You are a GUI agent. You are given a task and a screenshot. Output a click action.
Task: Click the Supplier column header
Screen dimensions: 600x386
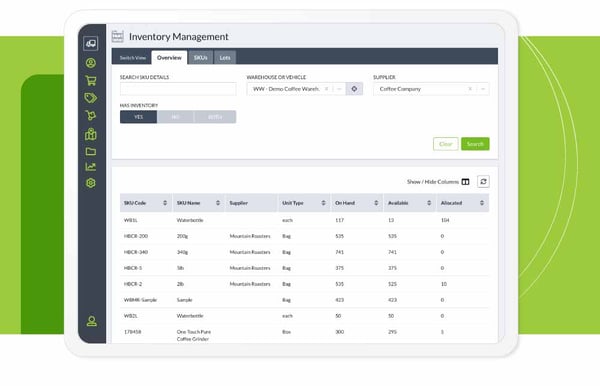point(251,203)
